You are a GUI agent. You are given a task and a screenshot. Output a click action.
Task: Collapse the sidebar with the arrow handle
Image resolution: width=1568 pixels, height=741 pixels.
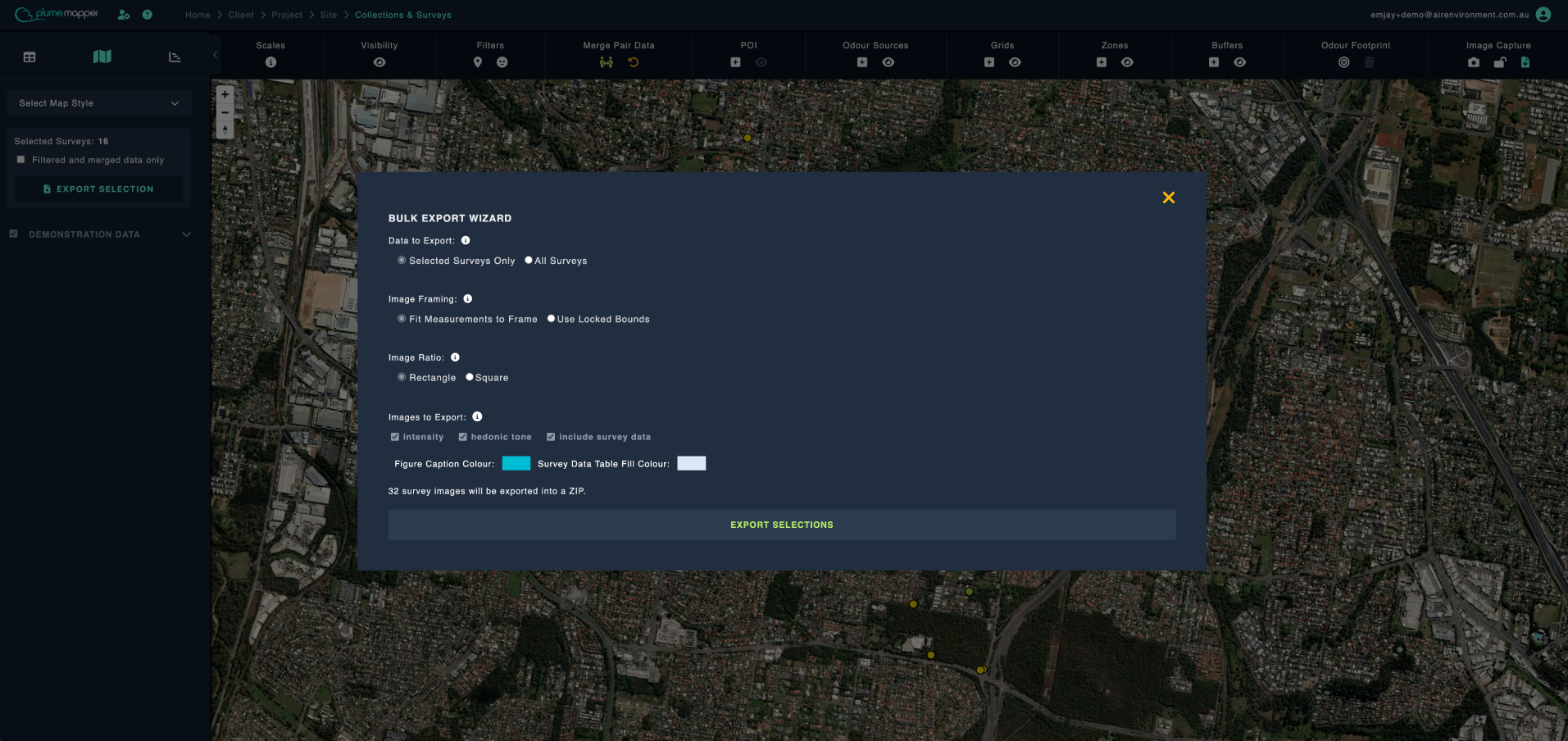coord(216,56)
